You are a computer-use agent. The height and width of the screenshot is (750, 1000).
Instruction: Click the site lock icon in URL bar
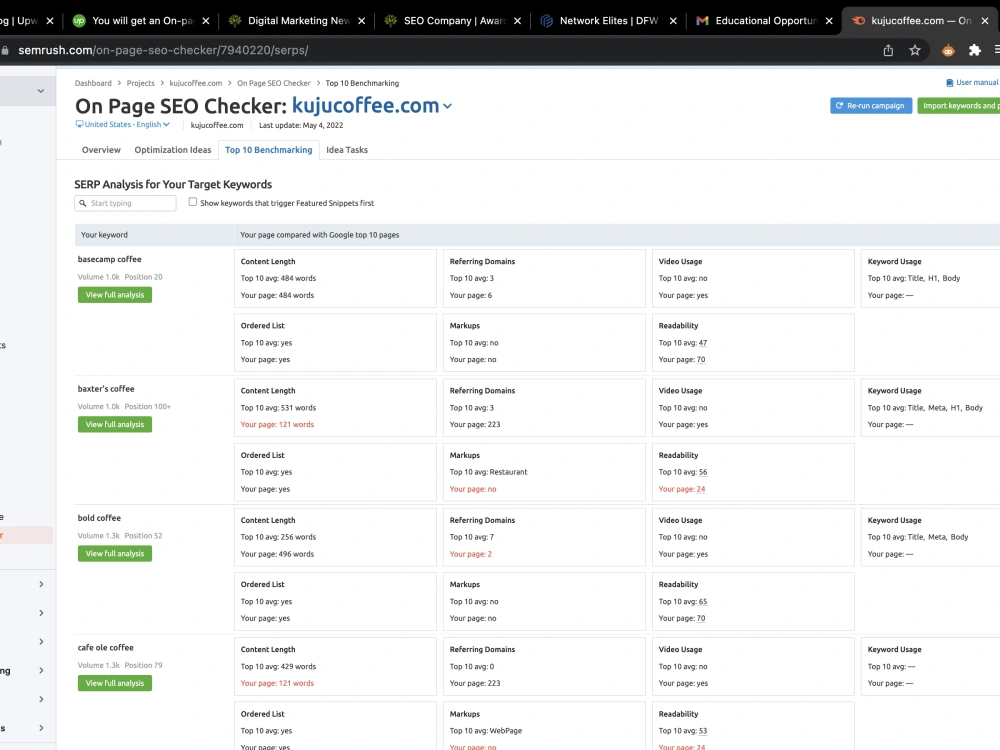coord(5,50)
